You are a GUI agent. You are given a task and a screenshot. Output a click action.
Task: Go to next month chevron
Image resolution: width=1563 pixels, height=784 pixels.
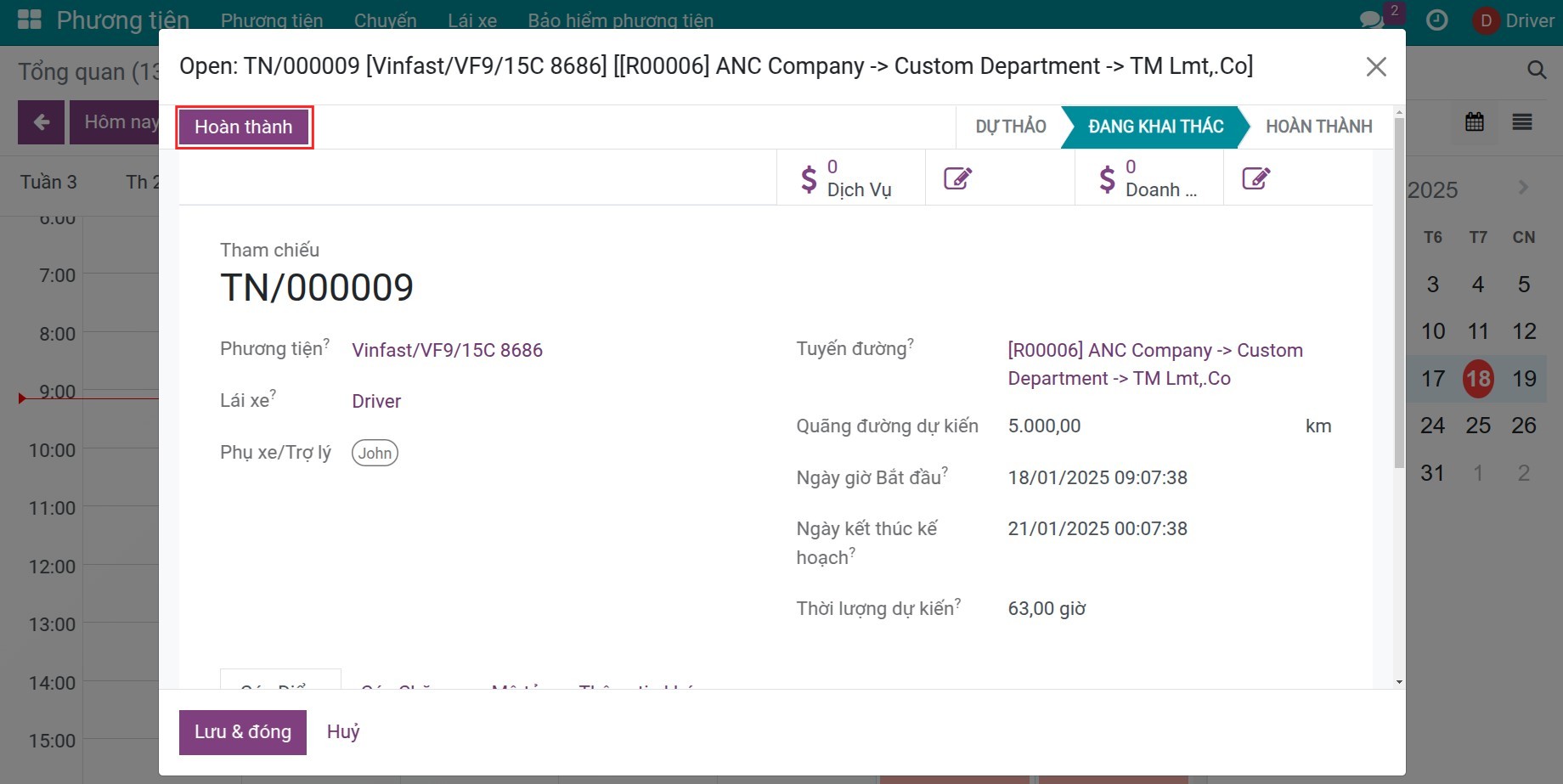(x=1523, y=187)
